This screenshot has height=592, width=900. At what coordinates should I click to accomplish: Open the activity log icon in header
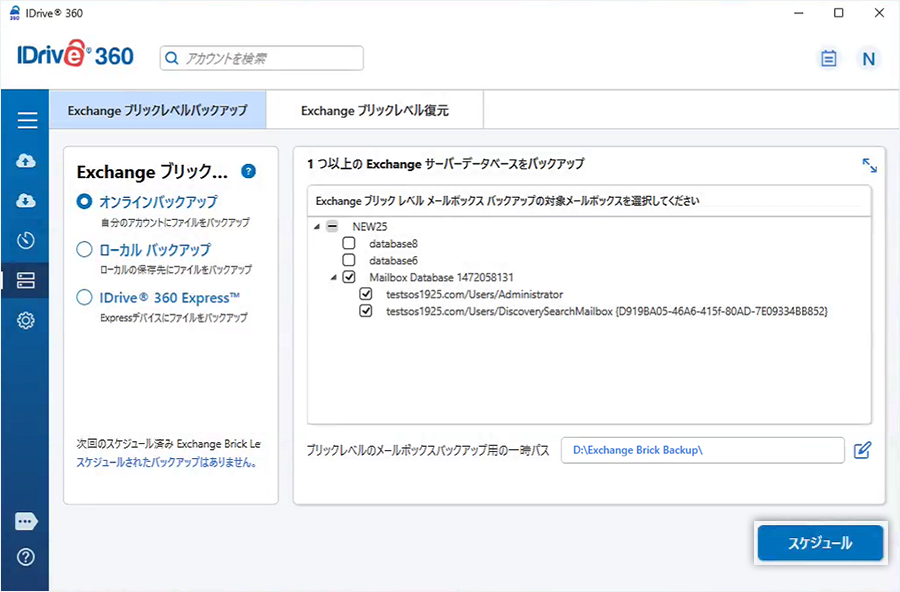point(828,59)
